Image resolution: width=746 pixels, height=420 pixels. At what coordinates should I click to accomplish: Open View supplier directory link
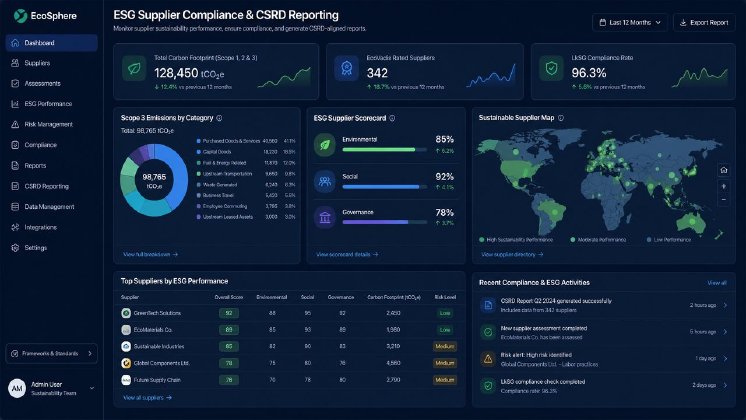pos(512,254)
